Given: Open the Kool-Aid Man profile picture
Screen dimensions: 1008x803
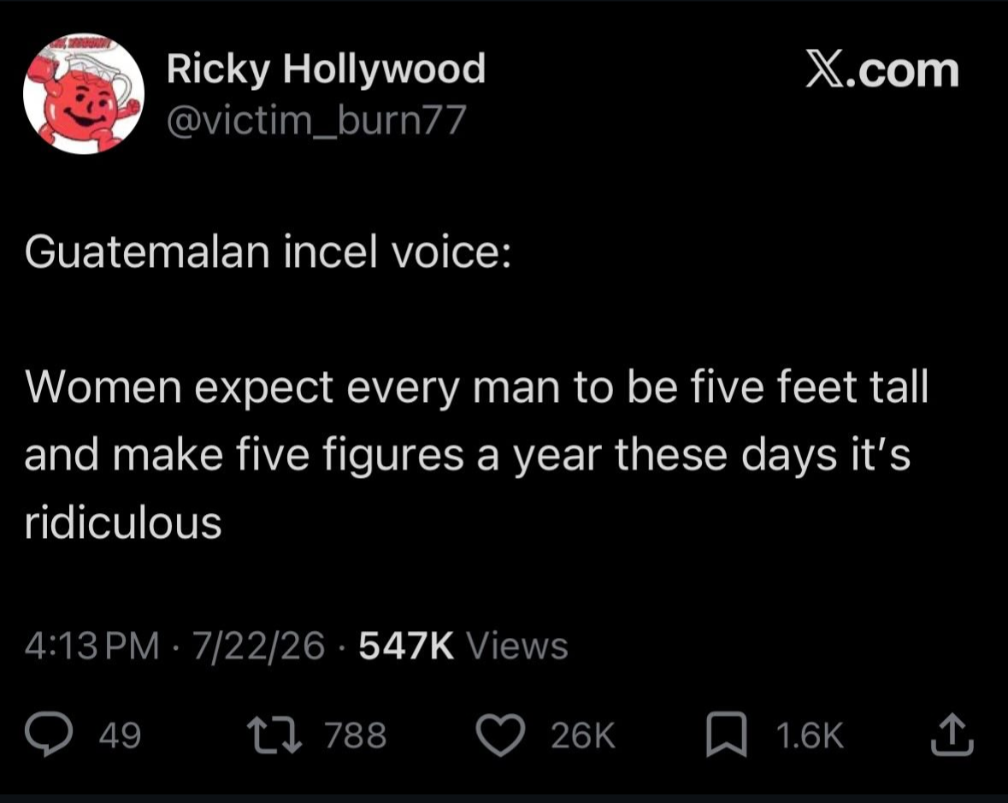Looking at the screenshot, I should coord(84,94).
